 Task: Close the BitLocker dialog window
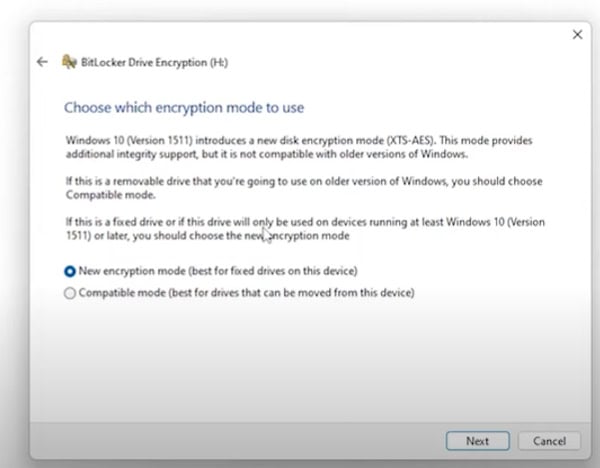click(x=577, y=35)
